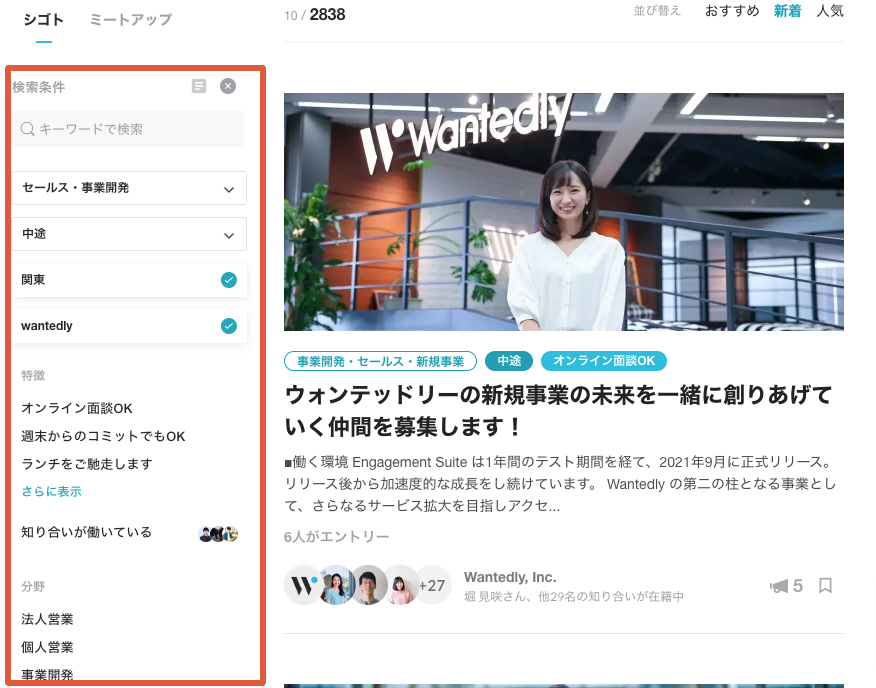Filter by 知り合いが働いている
This screenshot has width=876, height=688.
87,532
